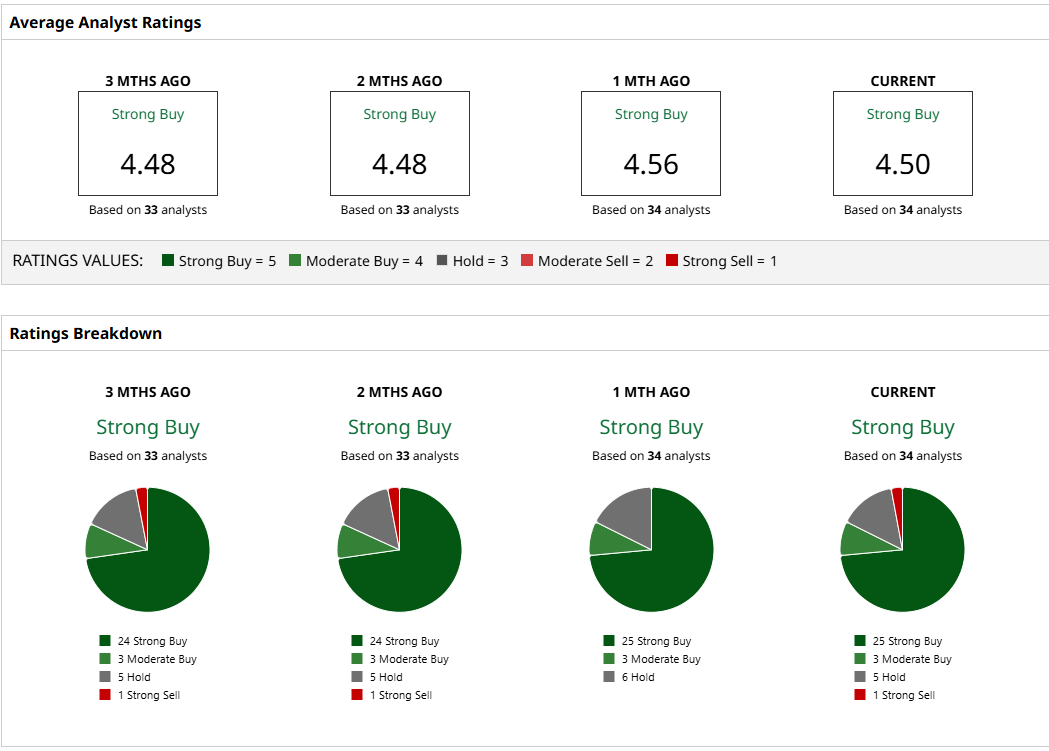Click the RATINGS VALUES: label
This screenshot has width=1049, height=751.
(x=78, y=260)
